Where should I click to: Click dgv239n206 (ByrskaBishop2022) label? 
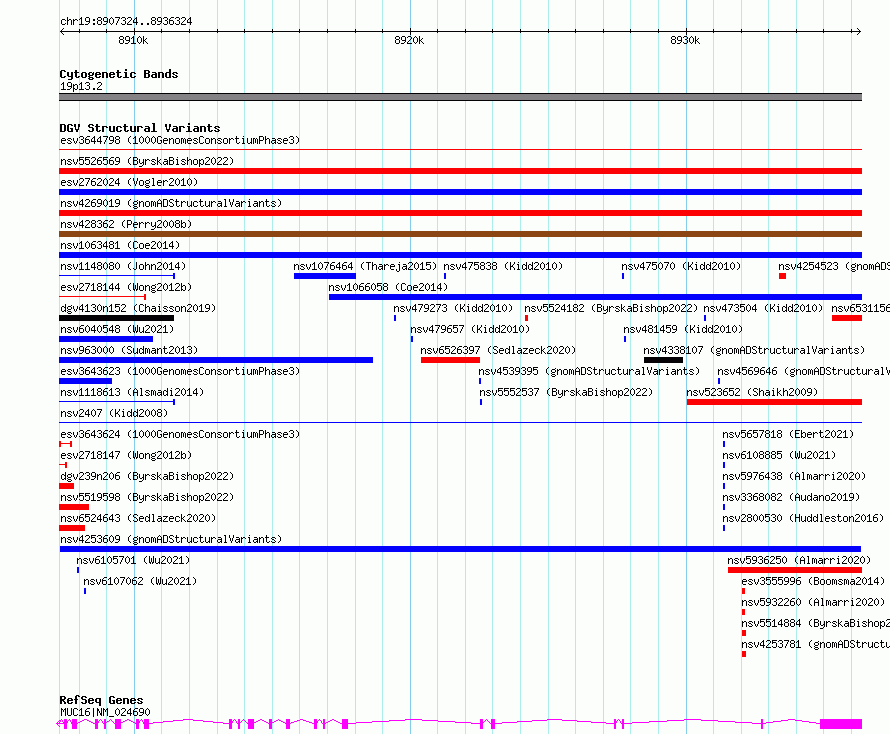[x=147, y=476]
